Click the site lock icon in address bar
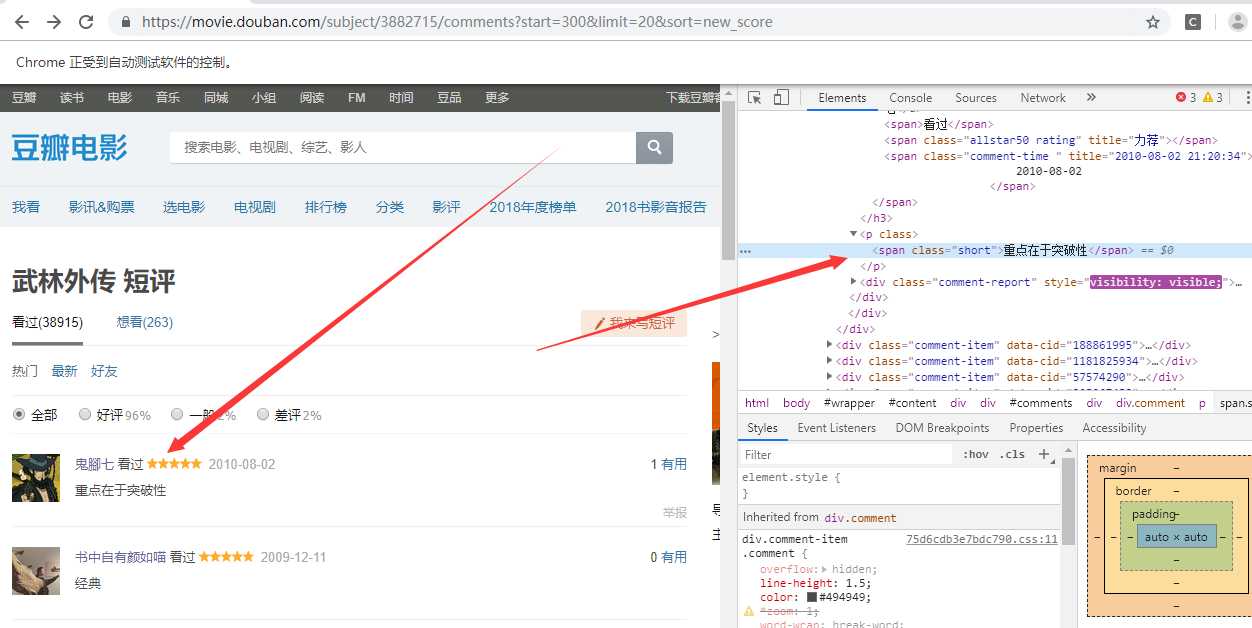Screen dimensions: 1252x628 click(x=125, y=22)
